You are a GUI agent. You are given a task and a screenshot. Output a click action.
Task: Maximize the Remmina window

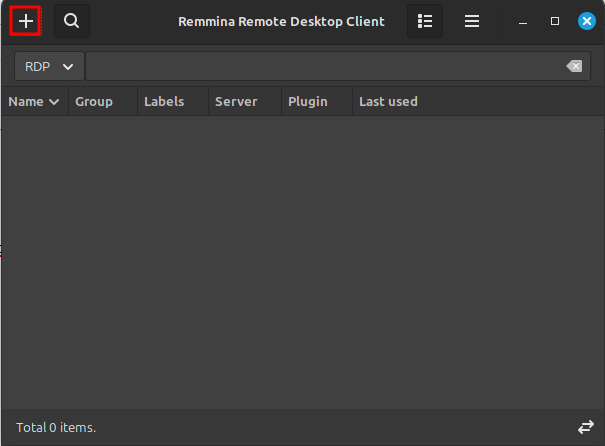coord(555,21)
